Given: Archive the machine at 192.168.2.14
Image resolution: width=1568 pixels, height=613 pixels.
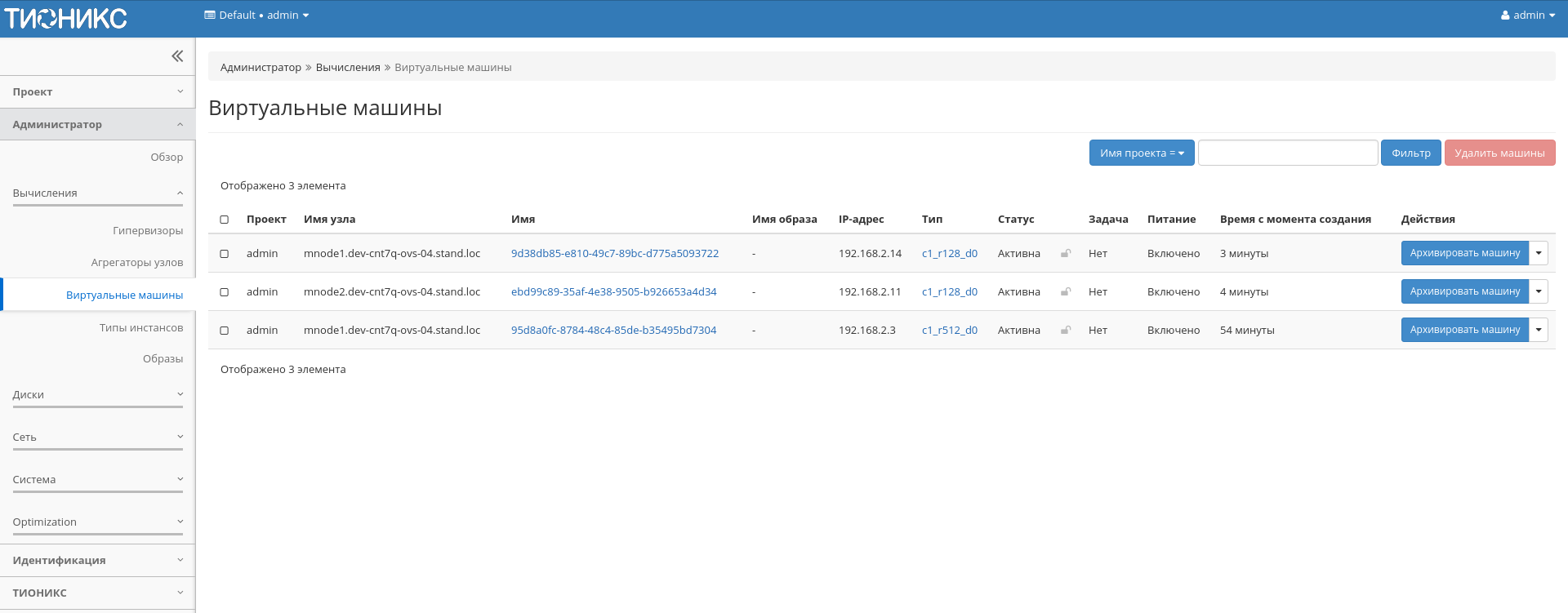Looking at the screenshot, I should point(1464,253).
